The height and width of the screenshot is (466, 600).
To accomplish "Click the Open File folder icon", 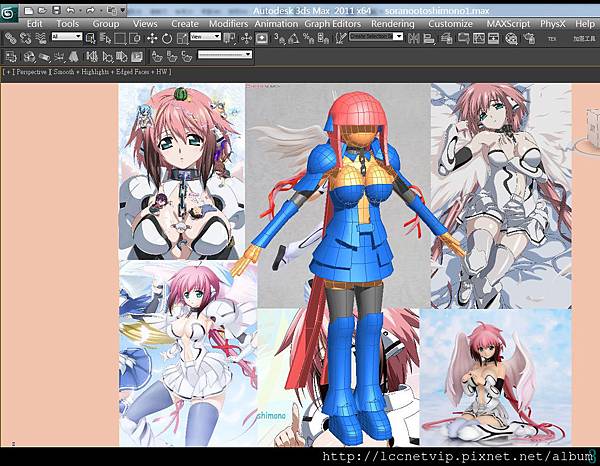I will 42,11.
